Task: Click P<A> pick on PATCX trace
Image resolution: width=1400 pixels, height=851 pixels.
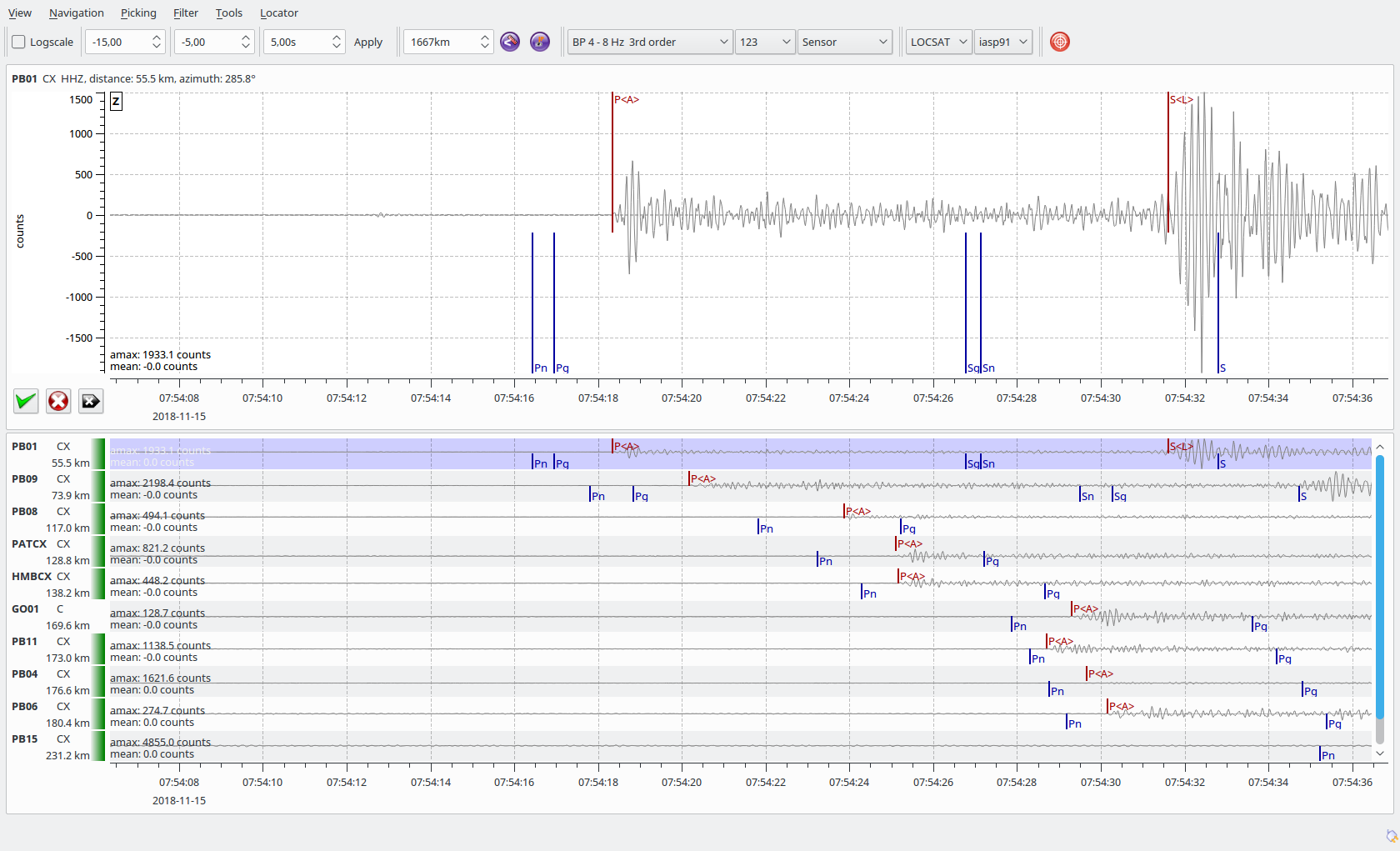Action: pyautogui.click(x=909, y=543)
